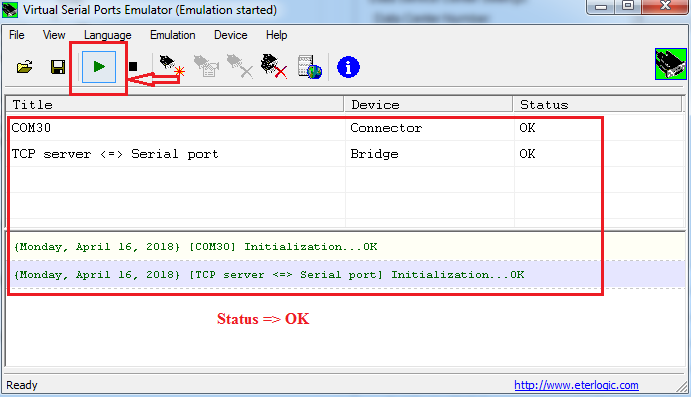The width and height of the screenshot is (691, 397).
Task: Click the Save floppy disk icon
Action: 58,67
